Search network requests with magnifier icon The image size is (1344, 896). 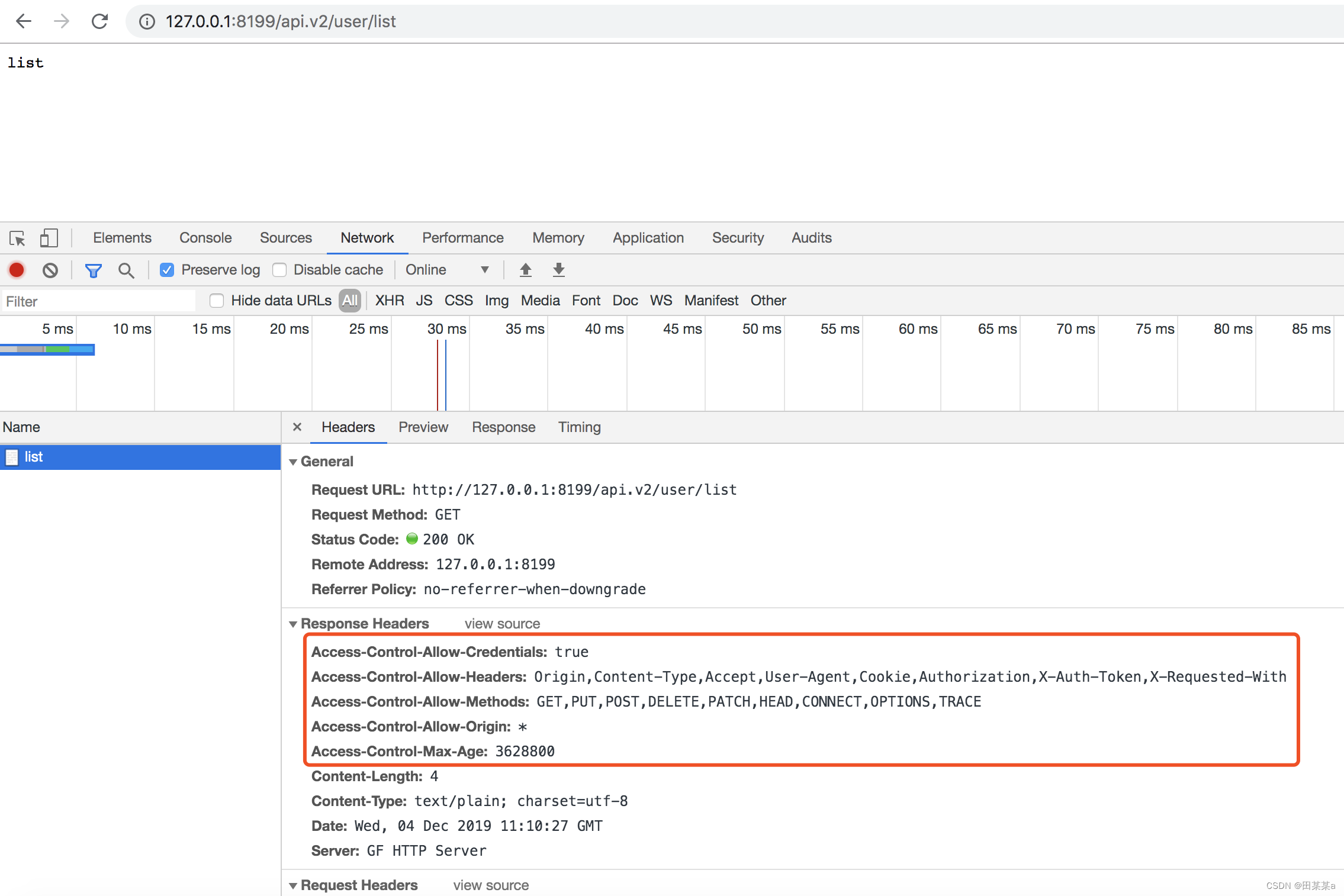pyautogui.click(x=126, y=270)
